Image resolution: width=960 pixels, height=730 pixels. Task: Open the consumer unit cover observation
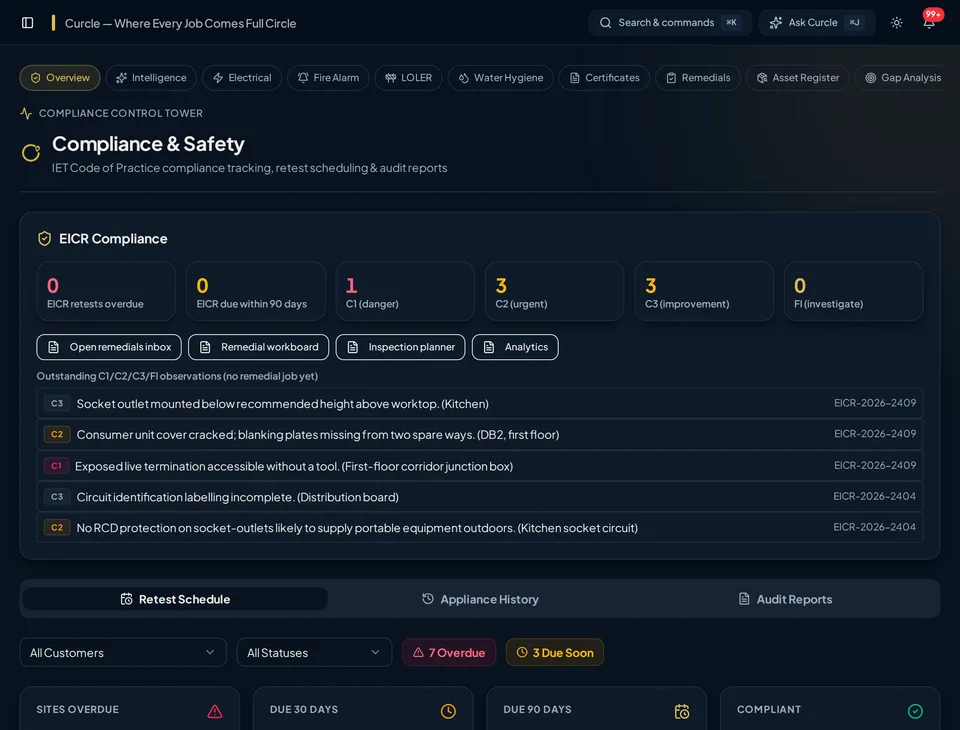pos(479,434)
